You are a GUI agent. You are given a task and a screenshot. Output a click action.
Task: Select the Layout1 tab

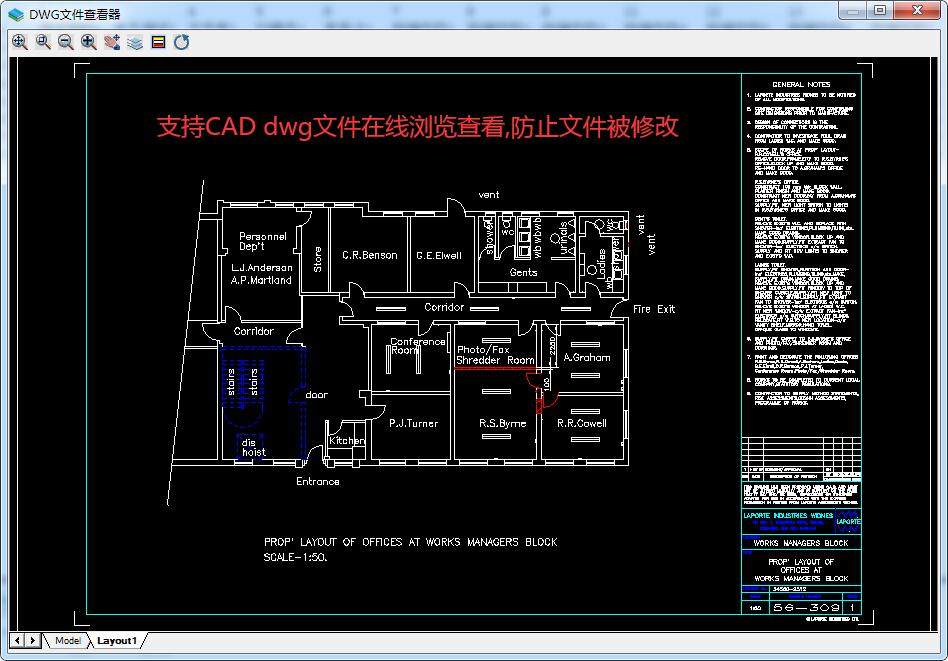tap(117, 640)
